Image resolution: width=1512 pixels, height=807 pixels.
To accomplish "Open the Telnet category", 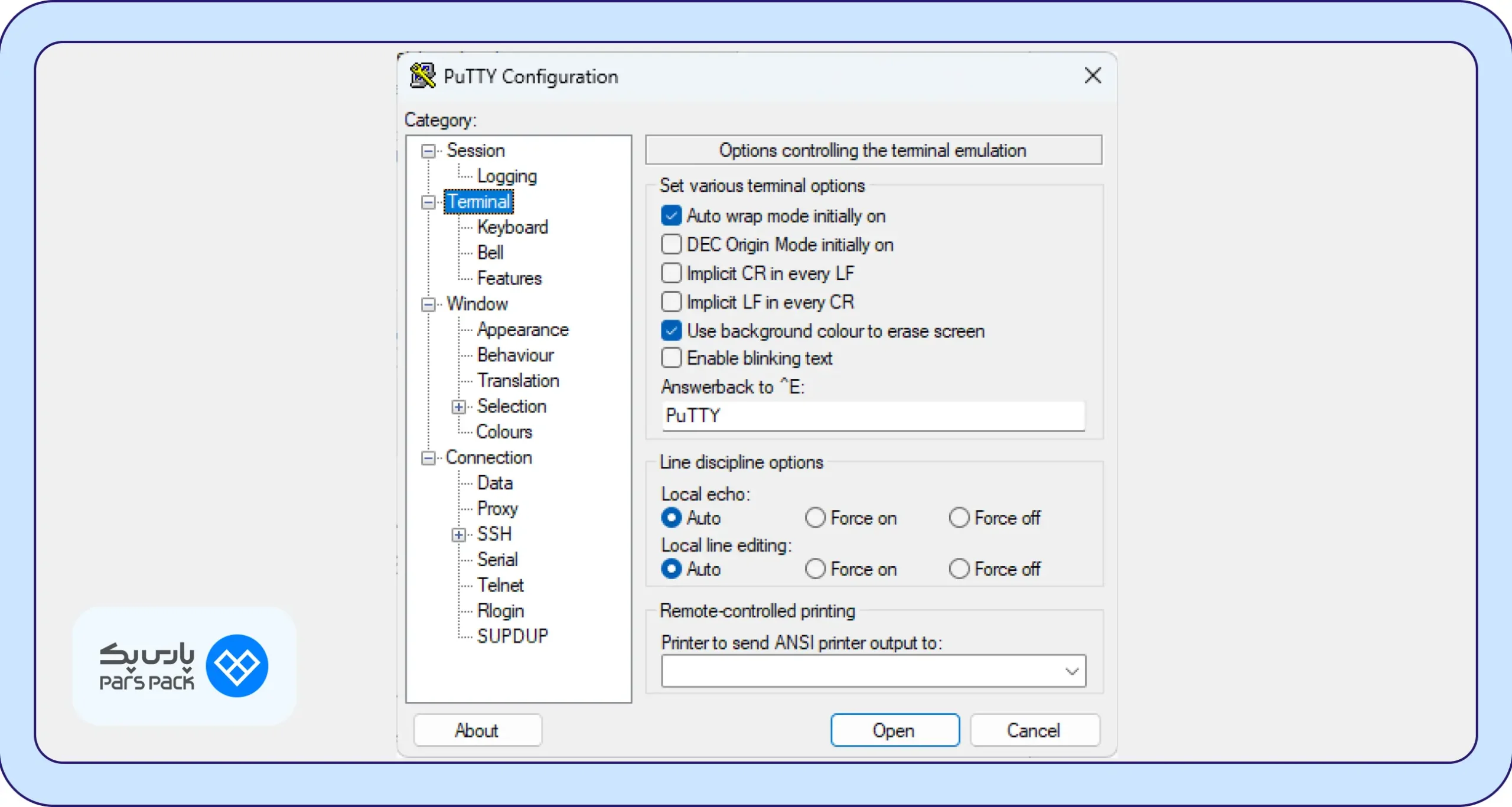I will tap(500, 585).
